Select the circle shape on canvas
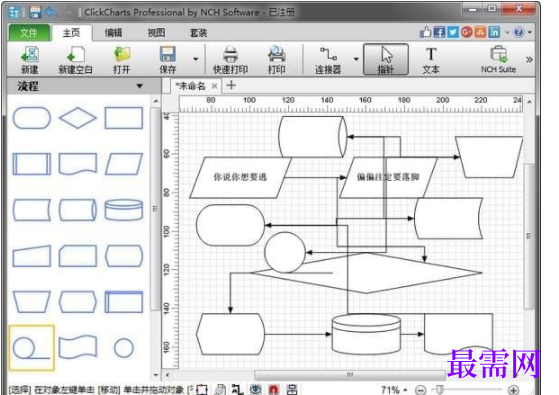This screenshot has width=559, height=395. coord(285,252)
